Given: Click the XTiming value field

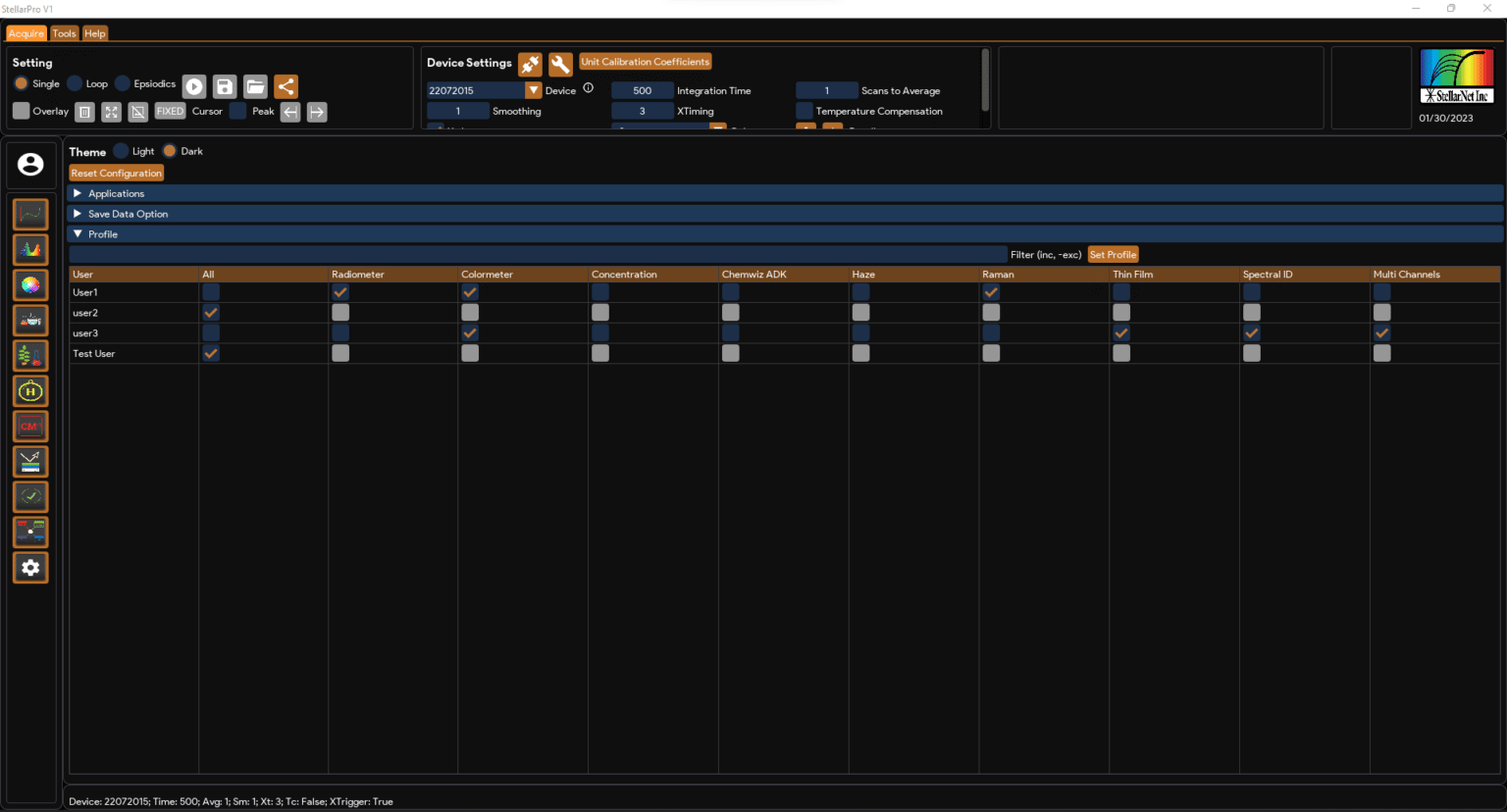Looking at the screenshot, I should coord(643,111).
